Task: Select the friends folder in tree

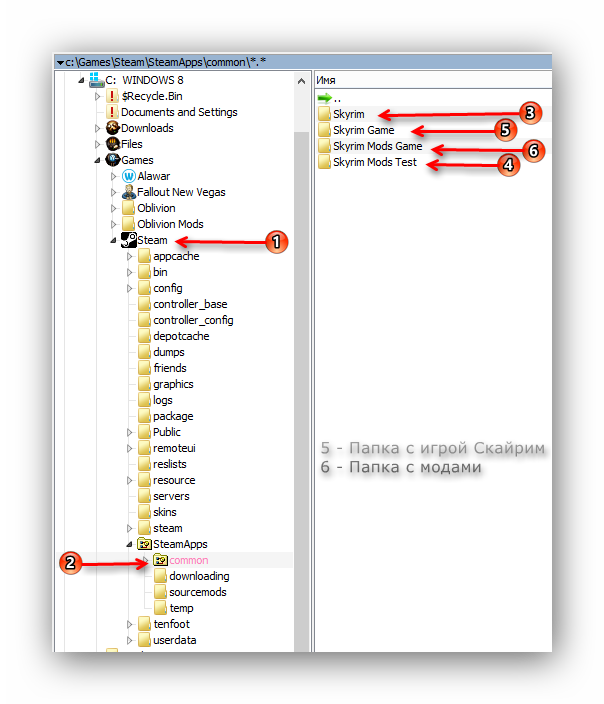Action: pos(170,368)
